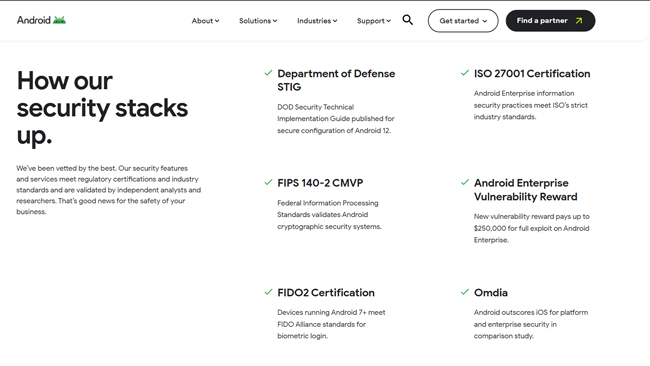
Task: Expand the About menu chevron
Action: tap(217, 21)
